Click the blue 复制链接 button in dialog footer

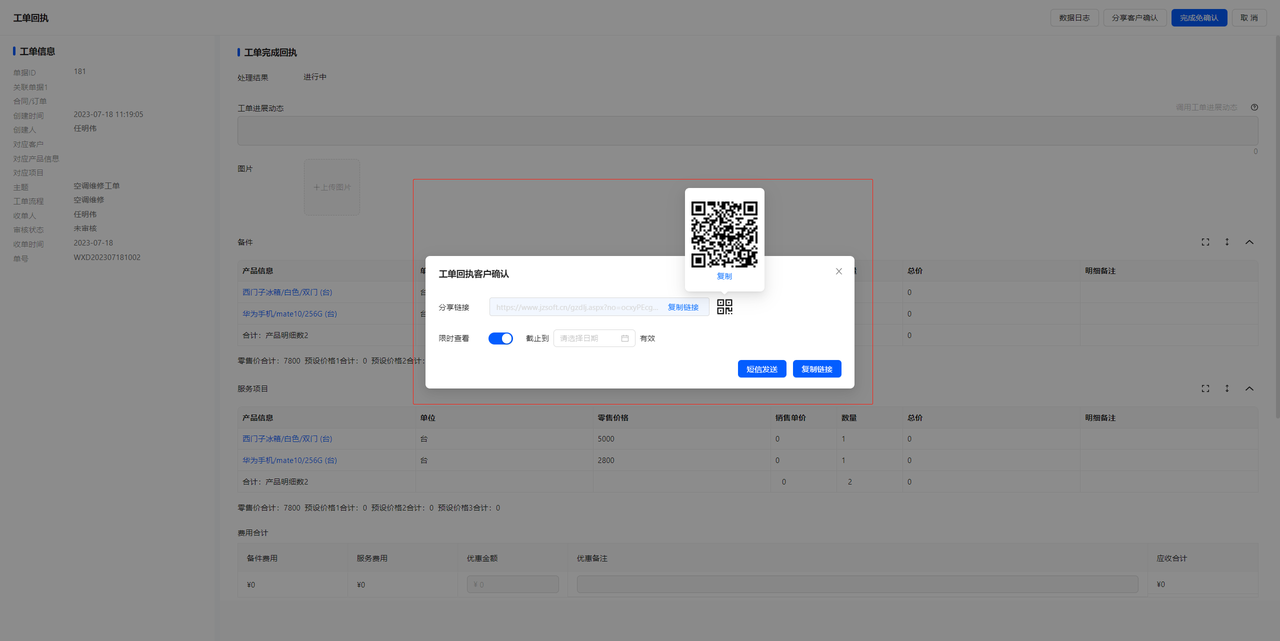(817, 369)
